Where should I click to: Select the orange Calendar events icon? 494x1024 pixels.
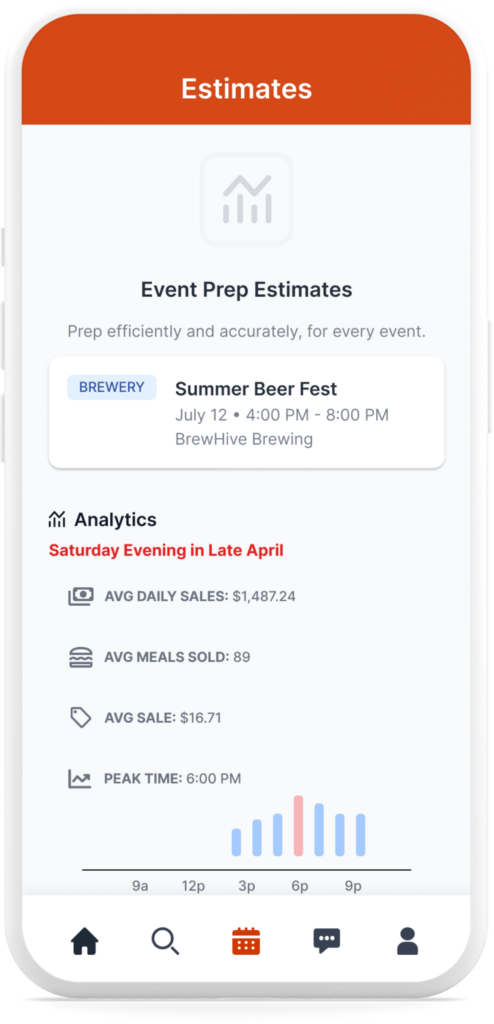coord(246,941)
